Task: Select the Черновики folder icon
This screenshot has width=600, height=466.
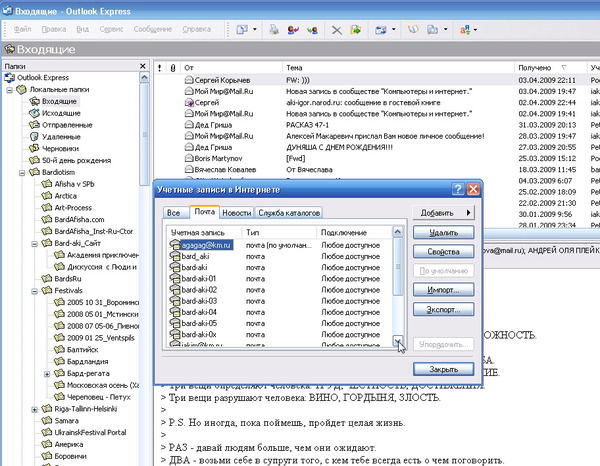Action: coord(34,148)
